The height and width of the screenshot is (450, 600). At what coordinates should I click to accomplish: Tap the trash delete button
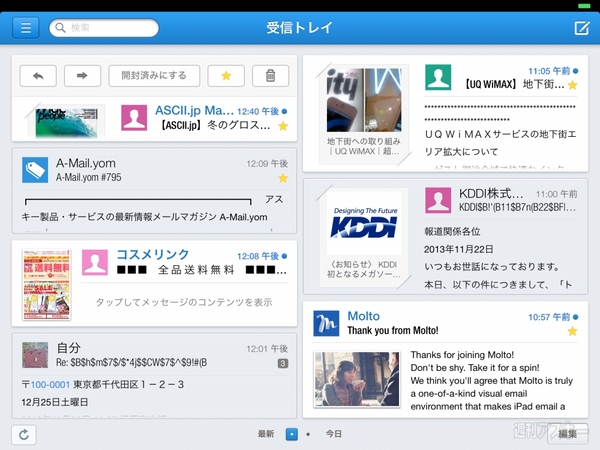pos(271,76)
